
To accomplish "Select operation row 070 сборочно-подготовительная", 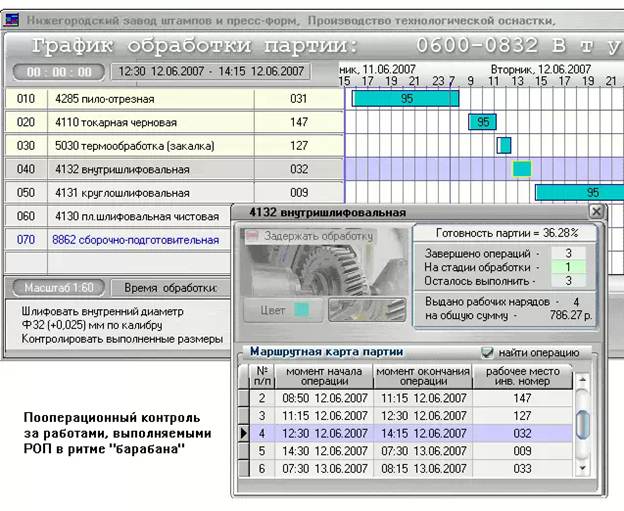I will pyautogui.click(x=118, y=240).
